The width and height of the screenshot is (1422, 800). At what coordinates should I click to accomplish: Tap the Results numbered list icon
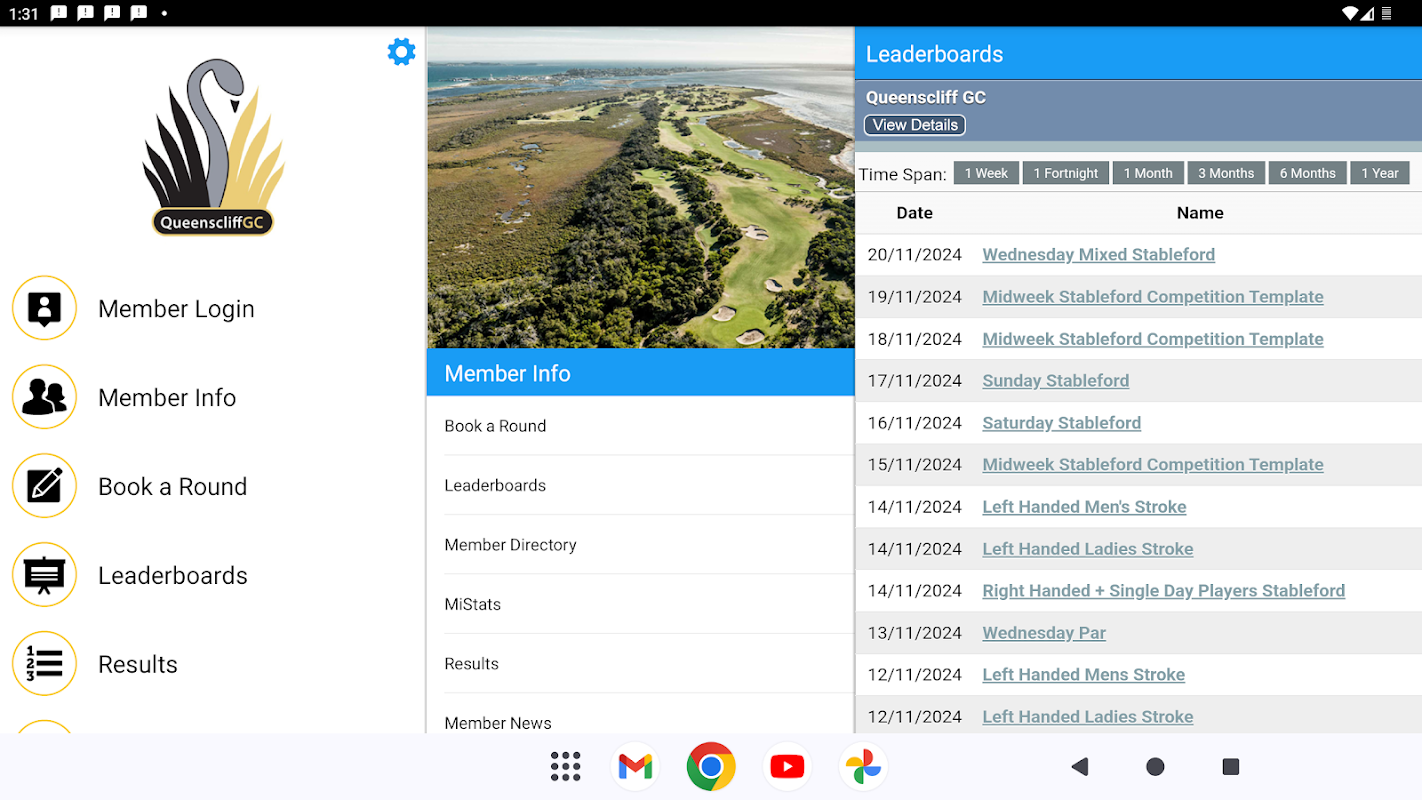(44, 664)
